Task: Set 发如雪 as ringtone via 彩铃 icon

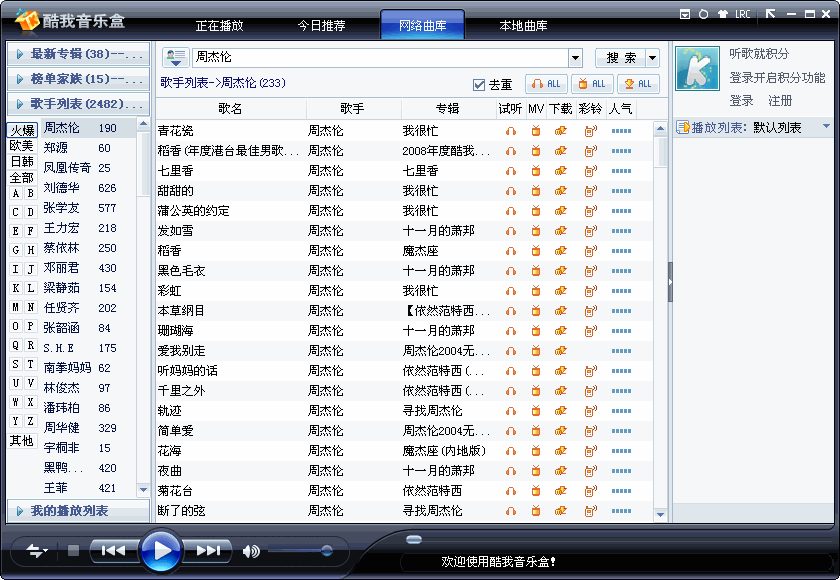Action: point(590,231)
